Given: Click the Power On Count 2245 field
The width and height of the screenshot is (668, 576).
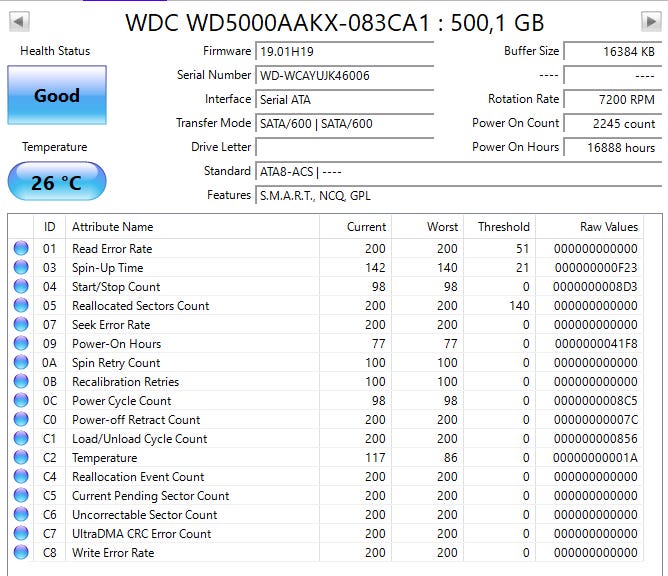Looking at the screenshot, I should click(613, 124).
